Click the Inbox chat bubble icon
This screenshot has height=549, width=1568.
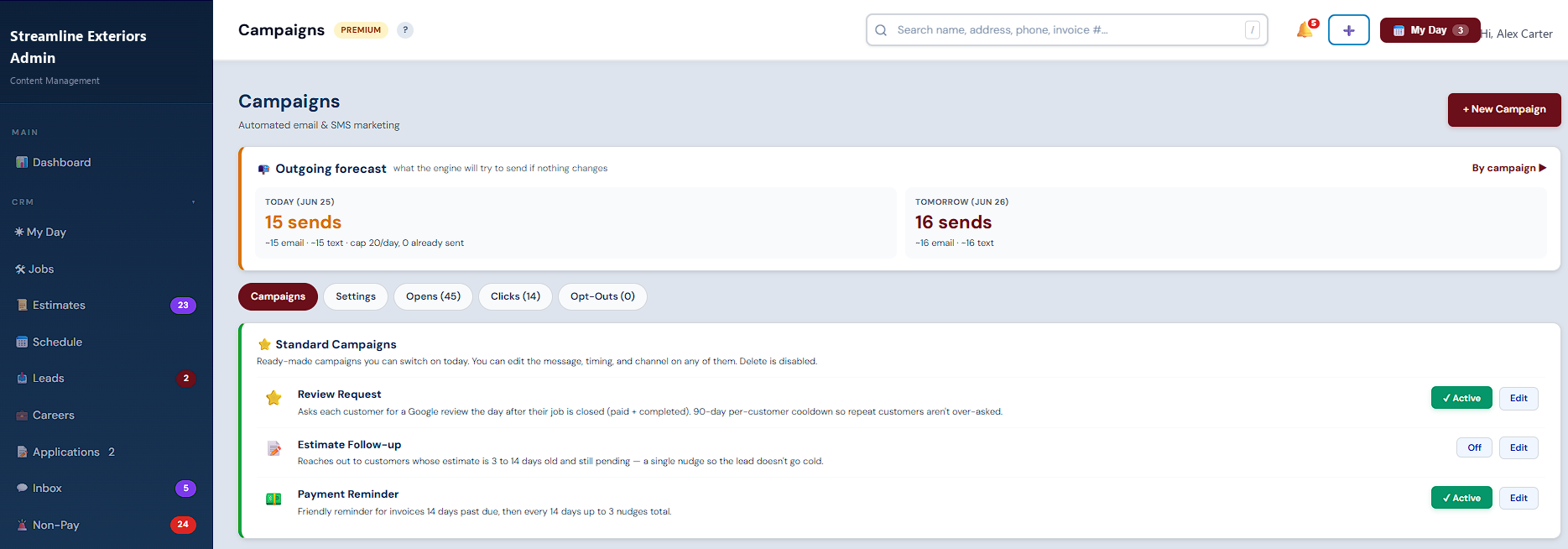tap(22, 488)
